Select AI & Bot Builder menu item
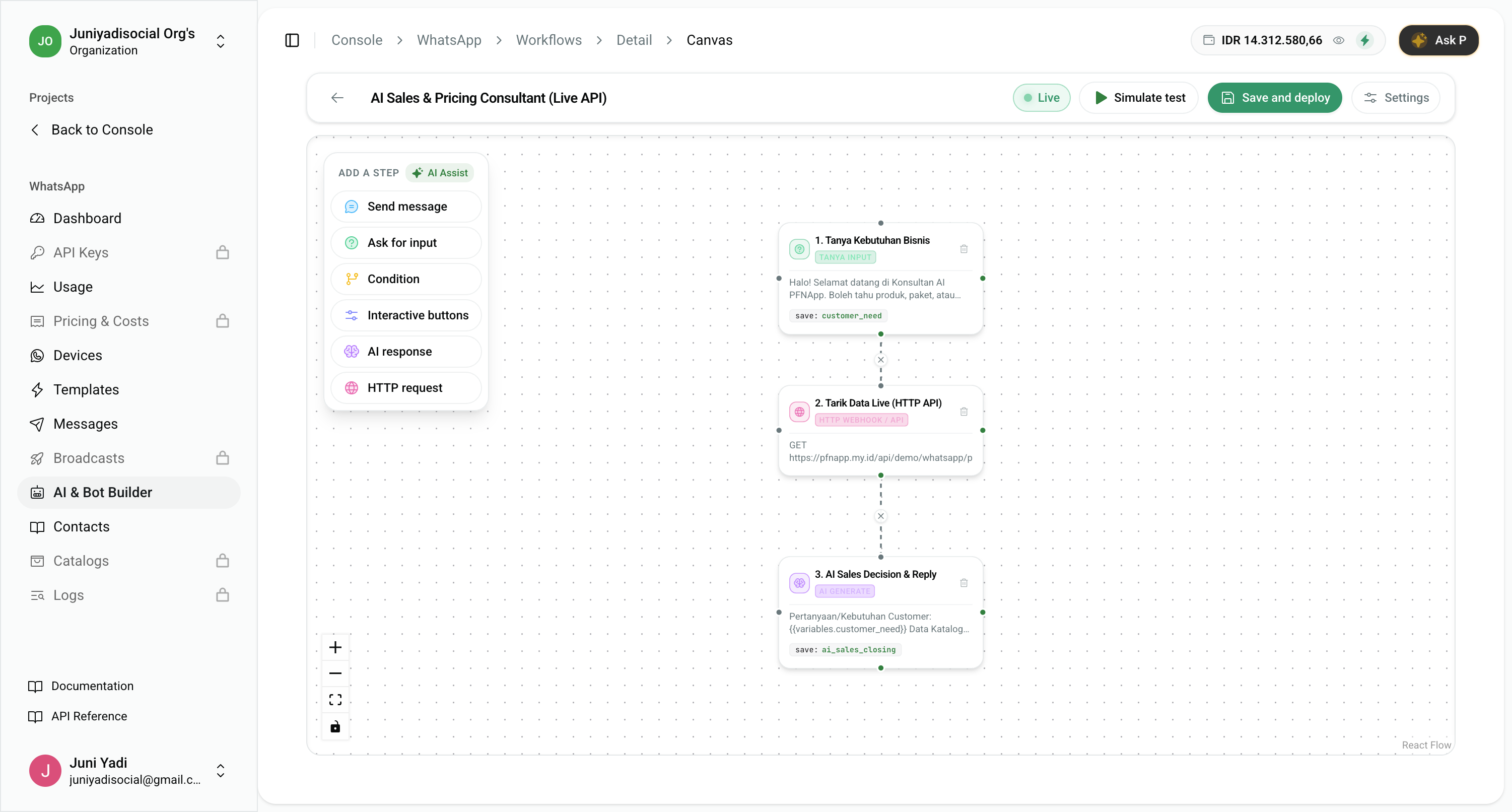Viewport: 1512px width, 812px height. [x=129, y=492]
